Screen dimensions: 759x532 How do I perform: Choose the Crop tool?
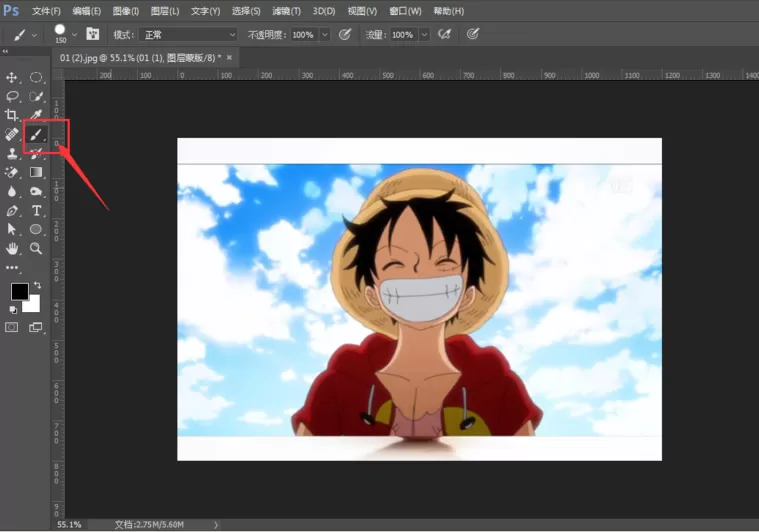pos(12,115)
